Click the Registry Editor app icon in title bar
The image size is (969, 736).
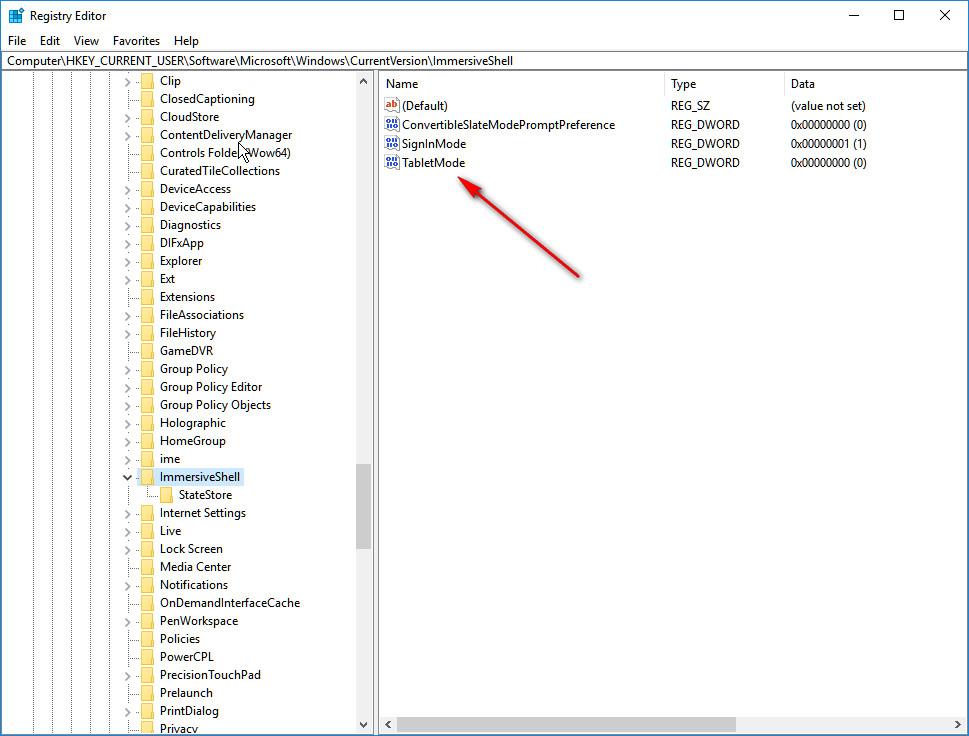click(x=15, y=15)
